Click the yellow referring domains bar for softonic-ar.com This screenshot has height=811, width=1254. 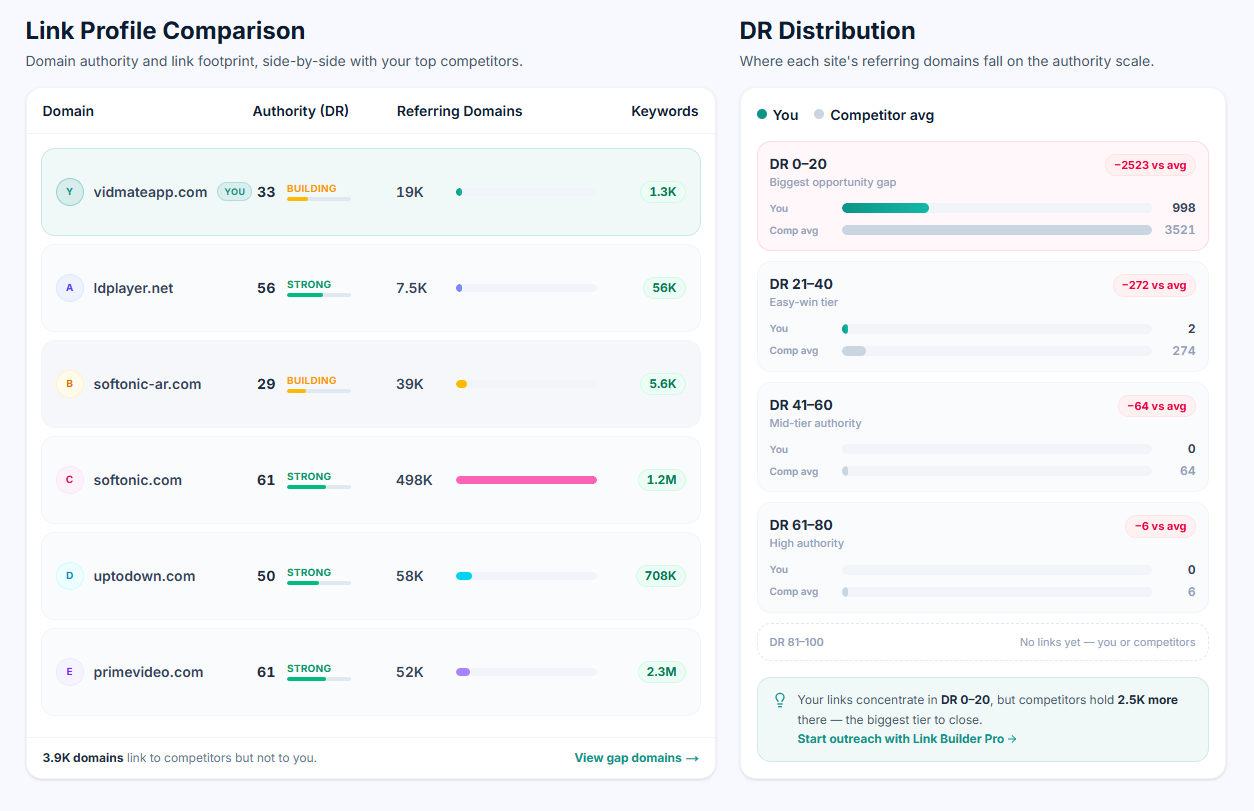point(461,384)
